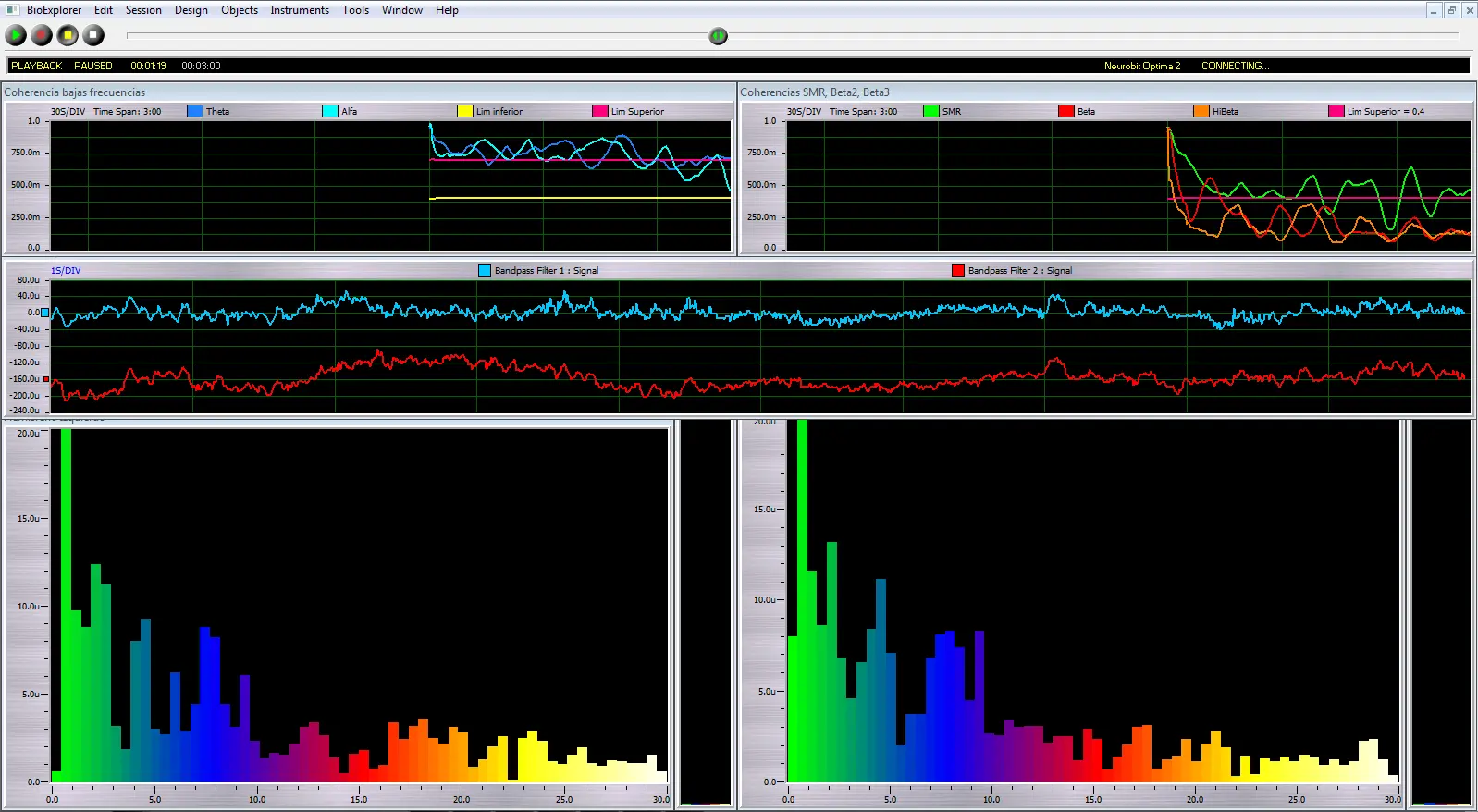Open the Design menu
The image size is (1478, 812).
[x=191, y=10]
